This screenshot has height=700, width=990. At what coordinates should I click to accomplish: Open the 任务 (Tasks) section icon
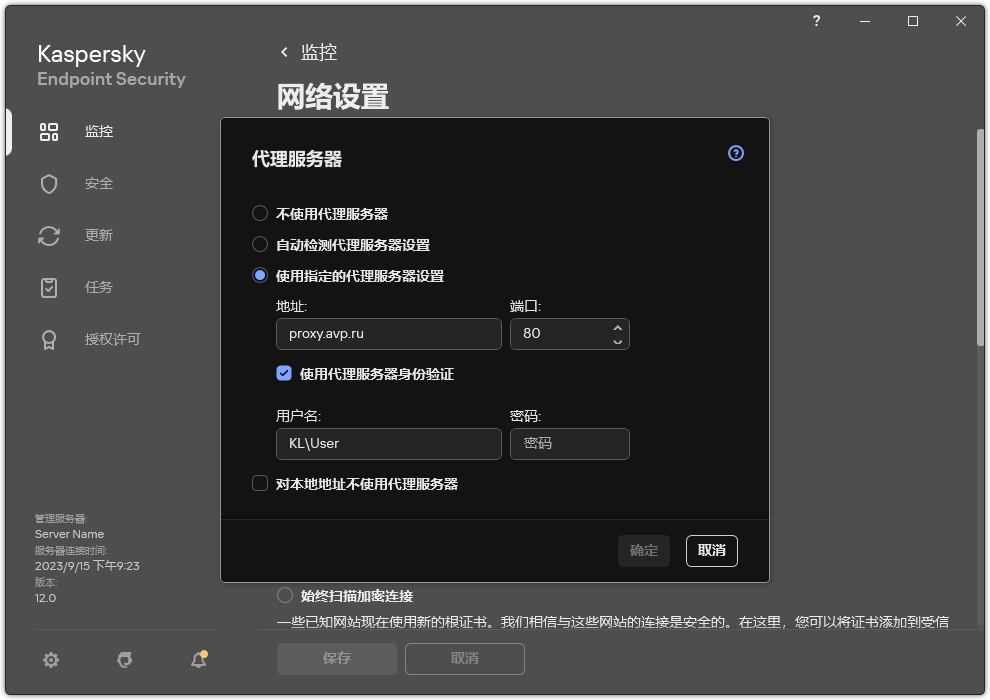pos(49,287)
